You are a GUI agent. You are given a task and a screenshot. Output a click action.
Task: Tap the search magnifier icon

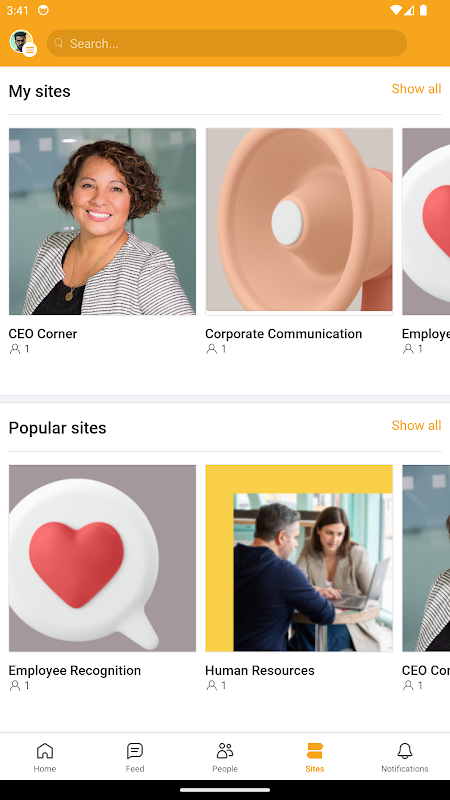(59, 43)
